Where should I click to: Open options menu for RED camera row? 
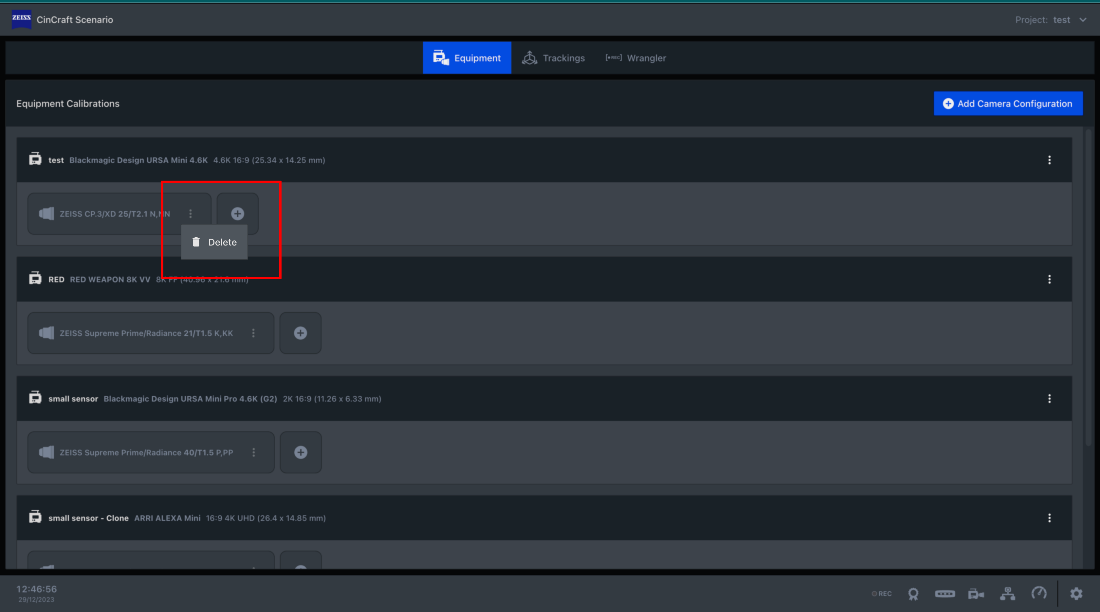point(1049,279)
